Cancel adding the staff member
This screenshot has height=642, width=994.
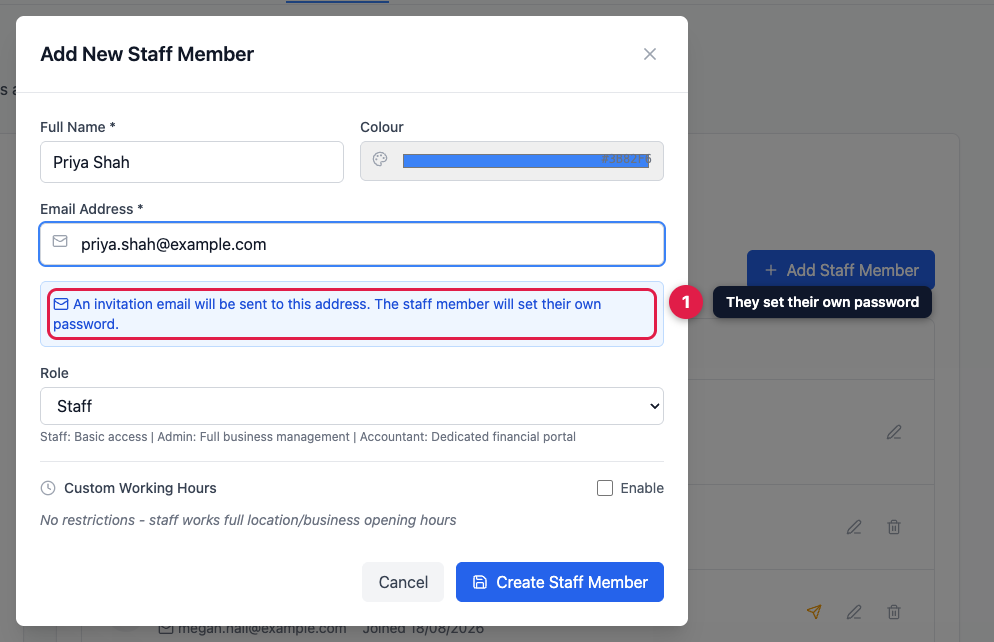pyautogui.click(x=403, y=582)
